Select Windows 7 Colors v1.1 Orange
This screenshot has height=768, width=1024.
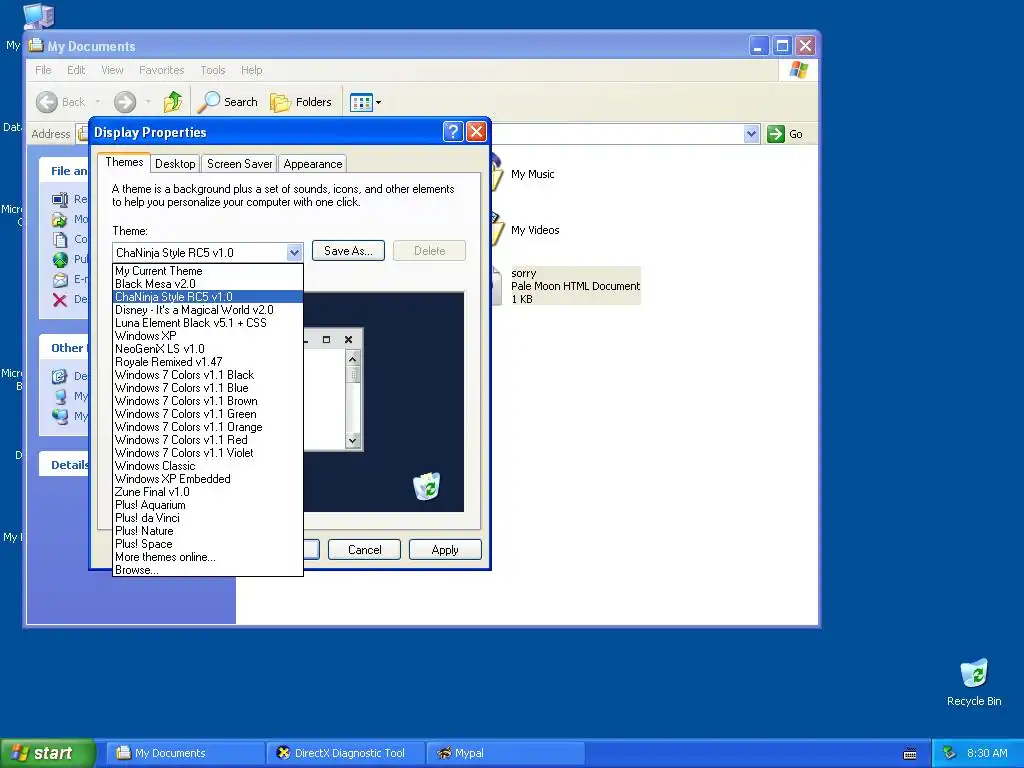pyautogui.click(x=208, y=427)
